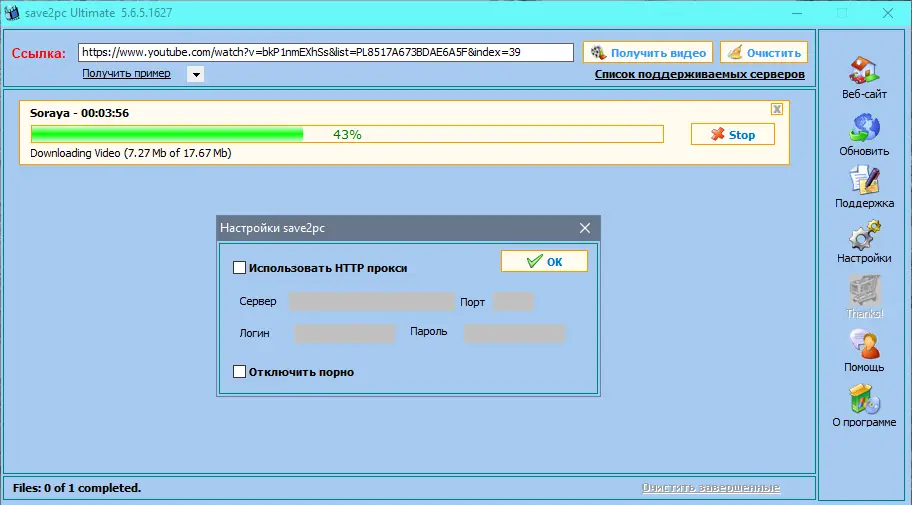Open Поддержка support icon
912x505 pixels.
pos(864,180)
